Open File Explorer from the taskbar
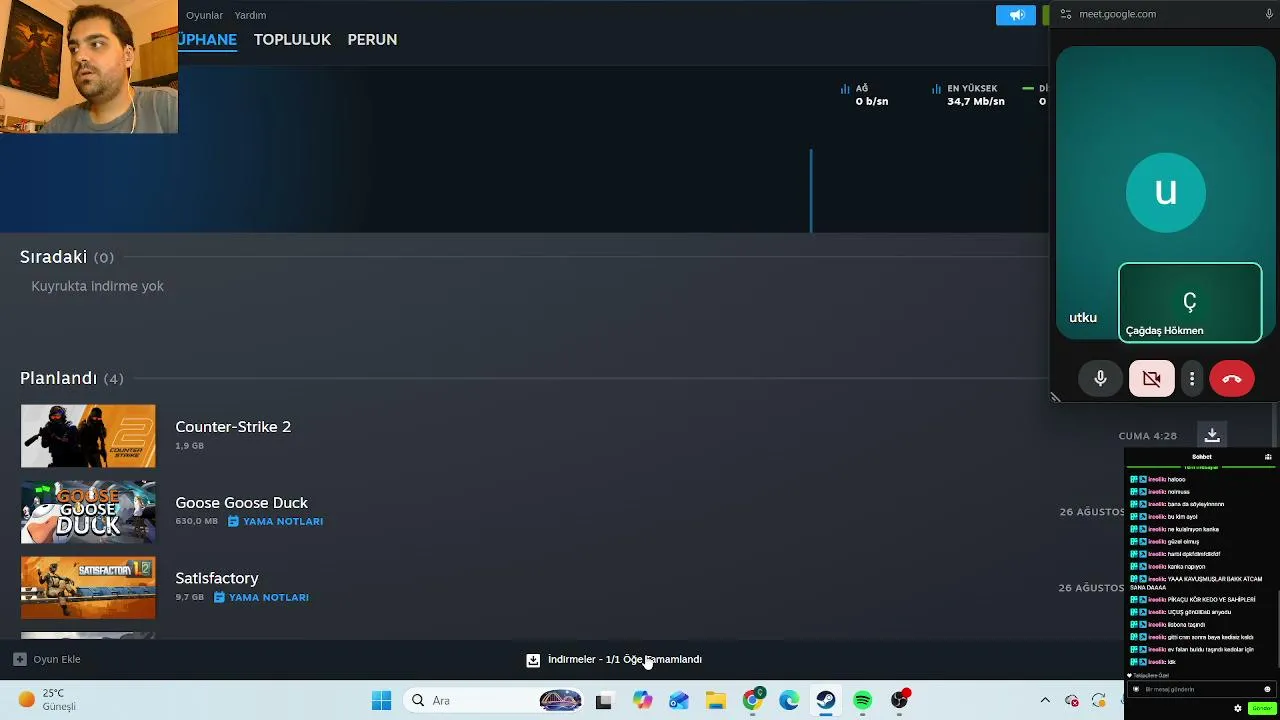This screenshot has height=720, width=1280. pos(715,701)
